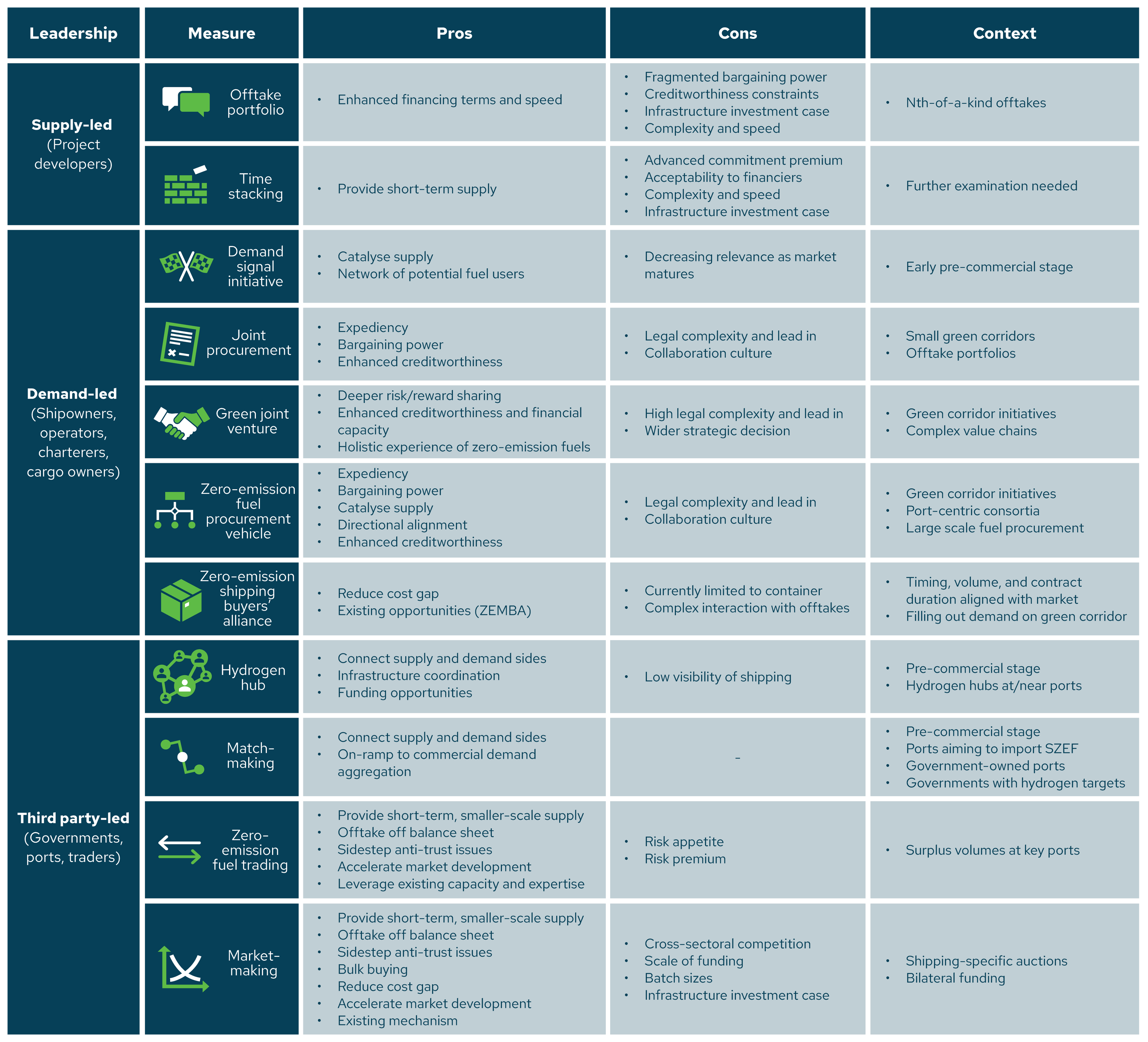Image resolution: width=1148 pixels, height=1042 pixels.
Task: Click the Cons column header
Action: point(738,33)
